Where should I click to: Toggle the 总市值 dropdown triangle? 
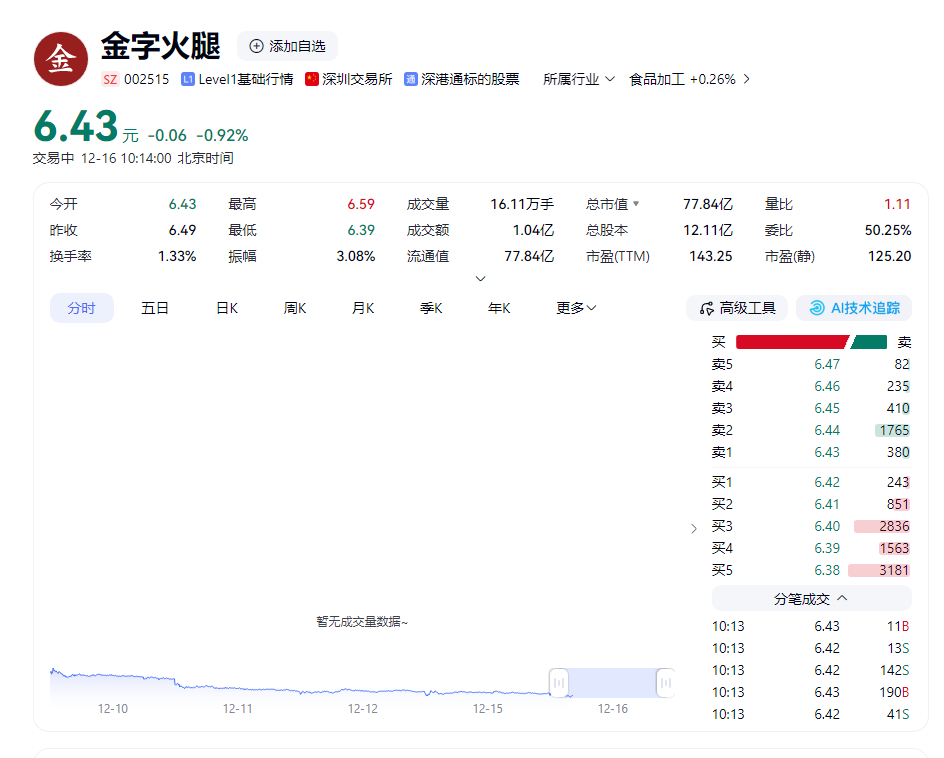pos(636,204)
